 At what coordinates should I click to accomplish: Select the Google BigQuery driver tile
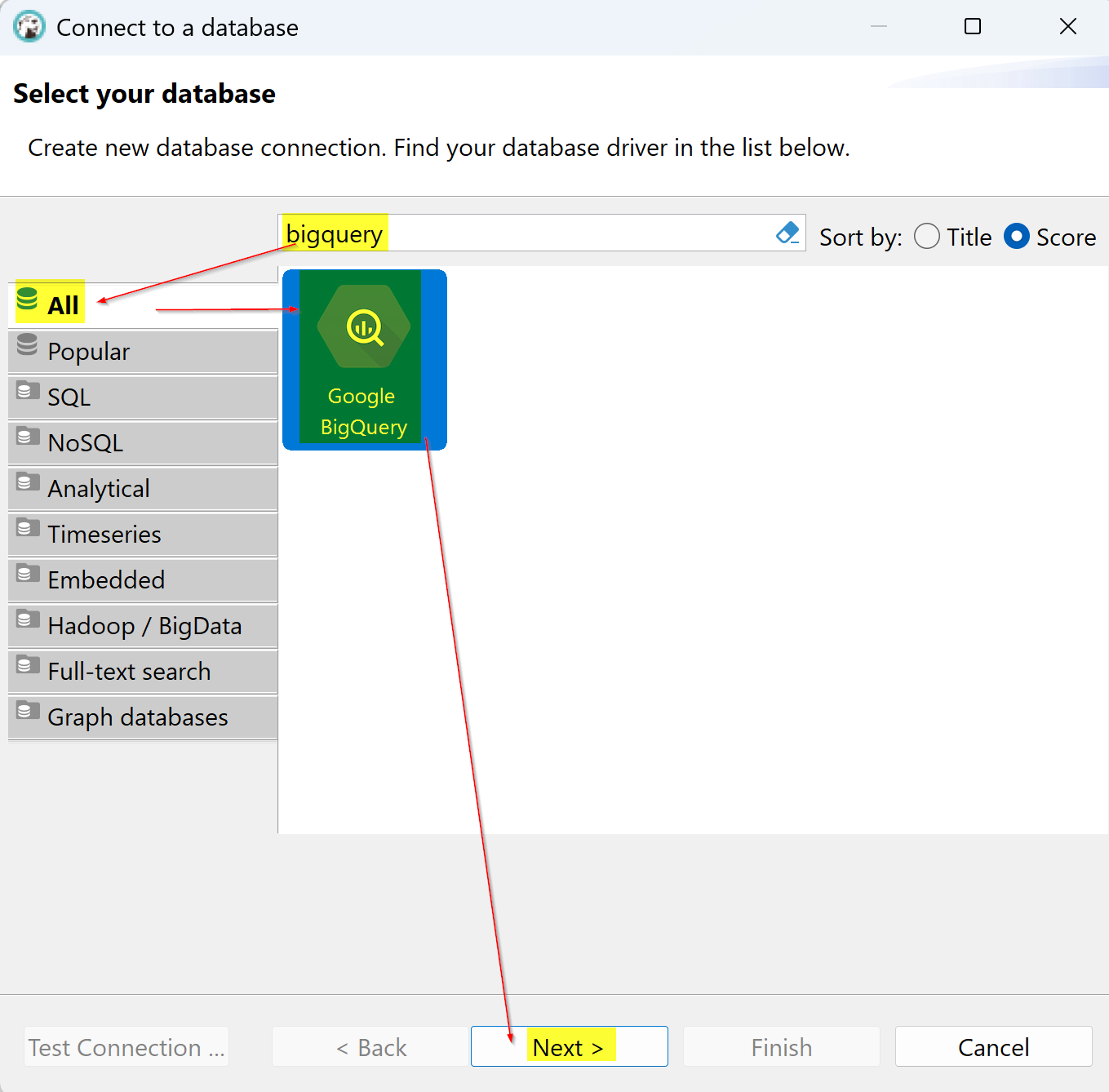coord(365,360)
